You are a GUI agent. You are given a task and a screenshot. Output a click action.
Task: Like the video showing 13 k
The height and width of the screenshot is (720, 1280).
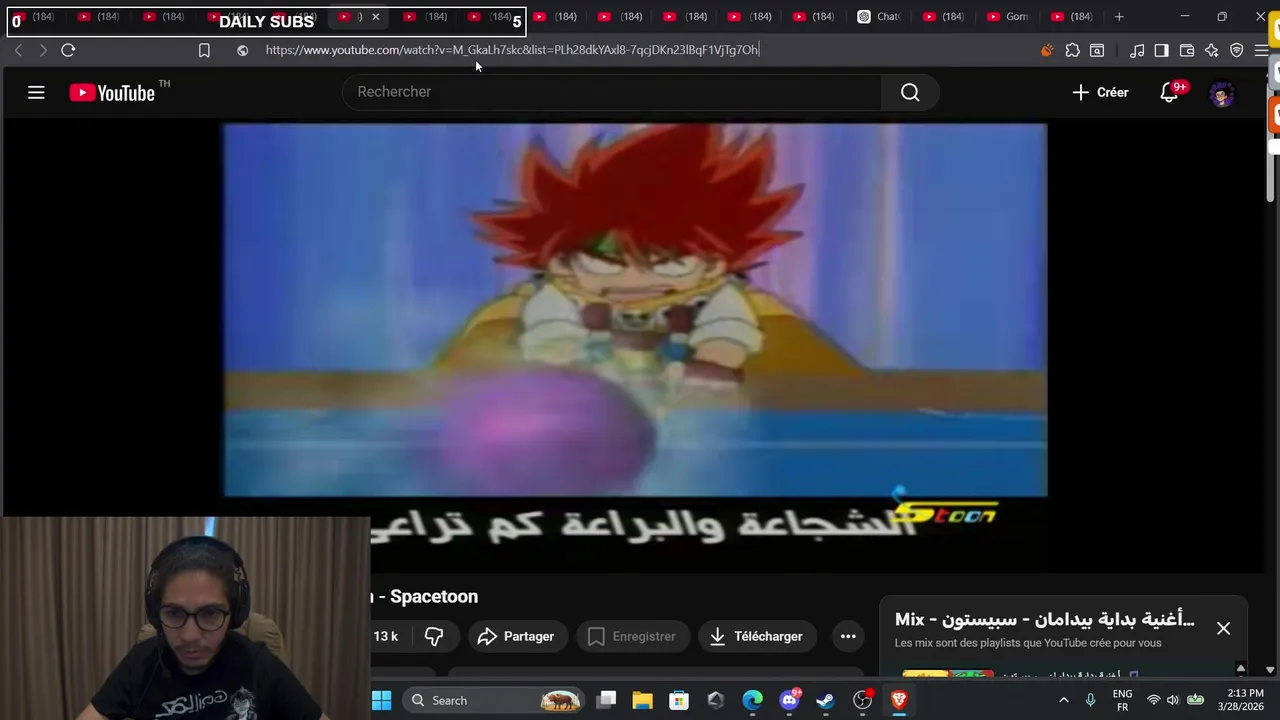(386, 636)
